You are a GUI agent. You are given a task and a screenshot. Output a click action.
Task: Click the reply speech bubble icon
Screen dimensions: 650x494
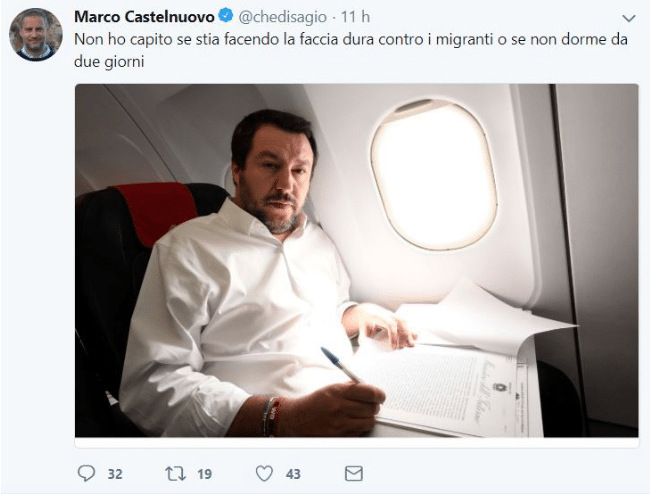[x=87, y=473]
